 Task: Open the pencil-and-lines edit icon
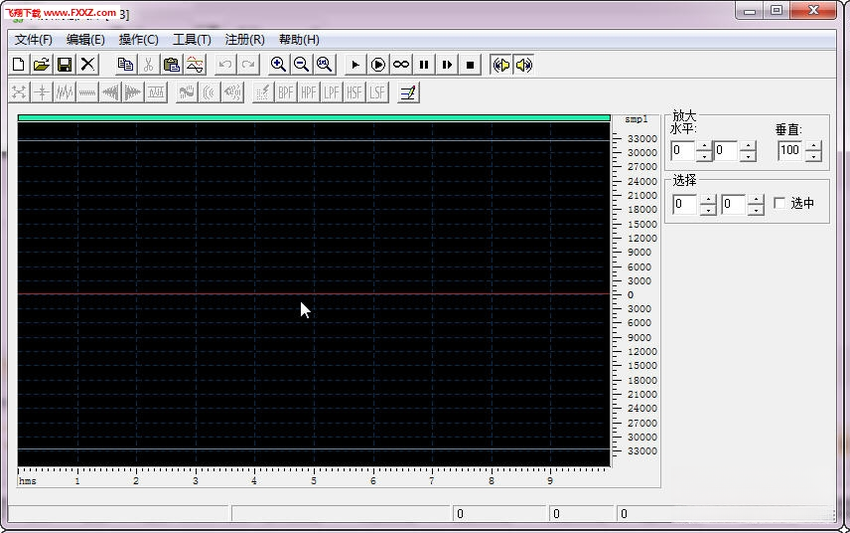408,93
